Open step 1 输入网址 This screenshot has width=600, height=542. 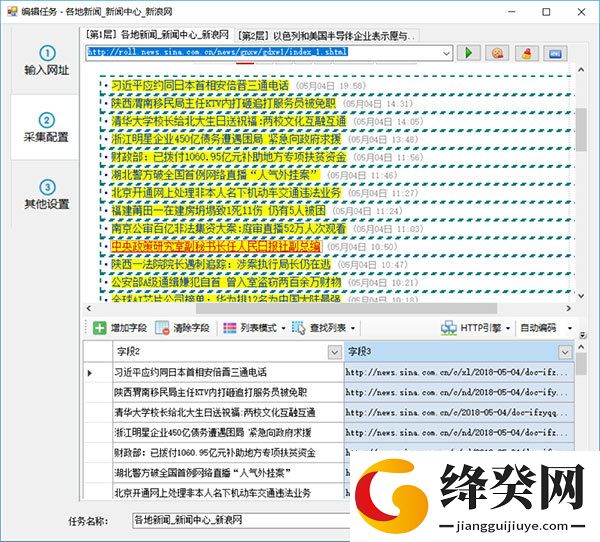(x=47, y=60)
